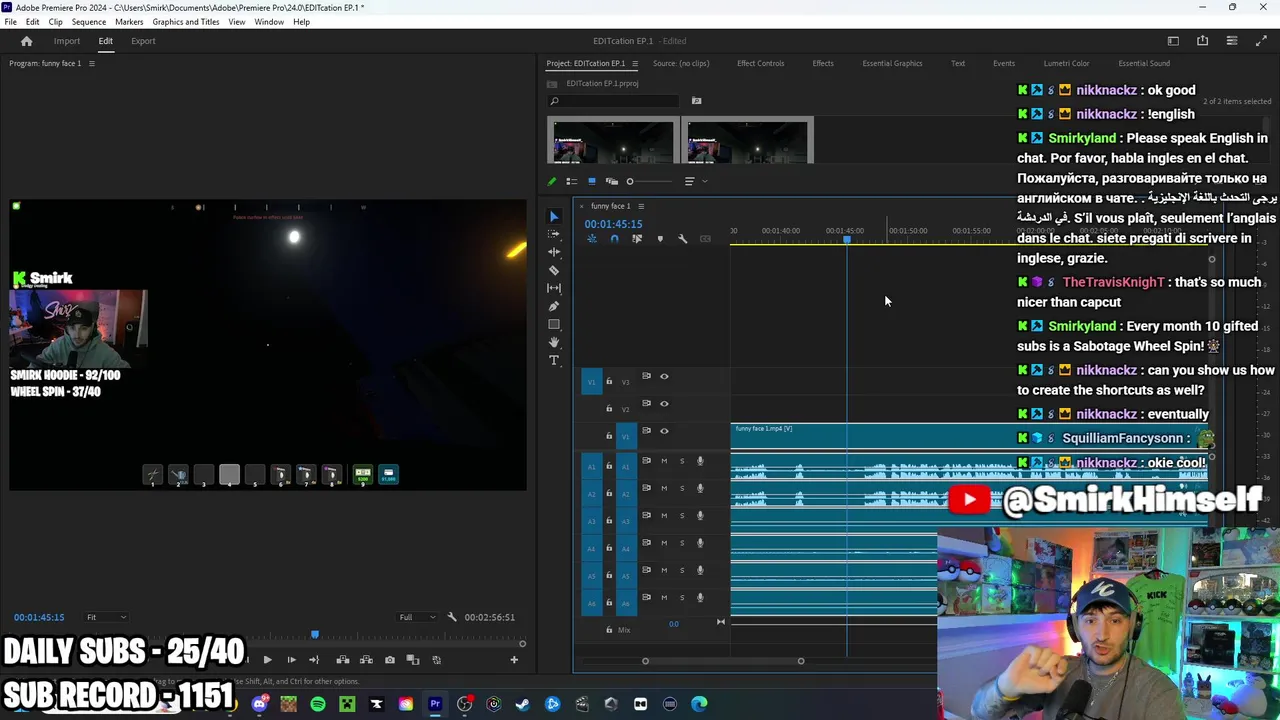Toggle V2 track output eye
Image resolution: width=1280 pixels, height=720 pixels.
[x=664, y=403]
